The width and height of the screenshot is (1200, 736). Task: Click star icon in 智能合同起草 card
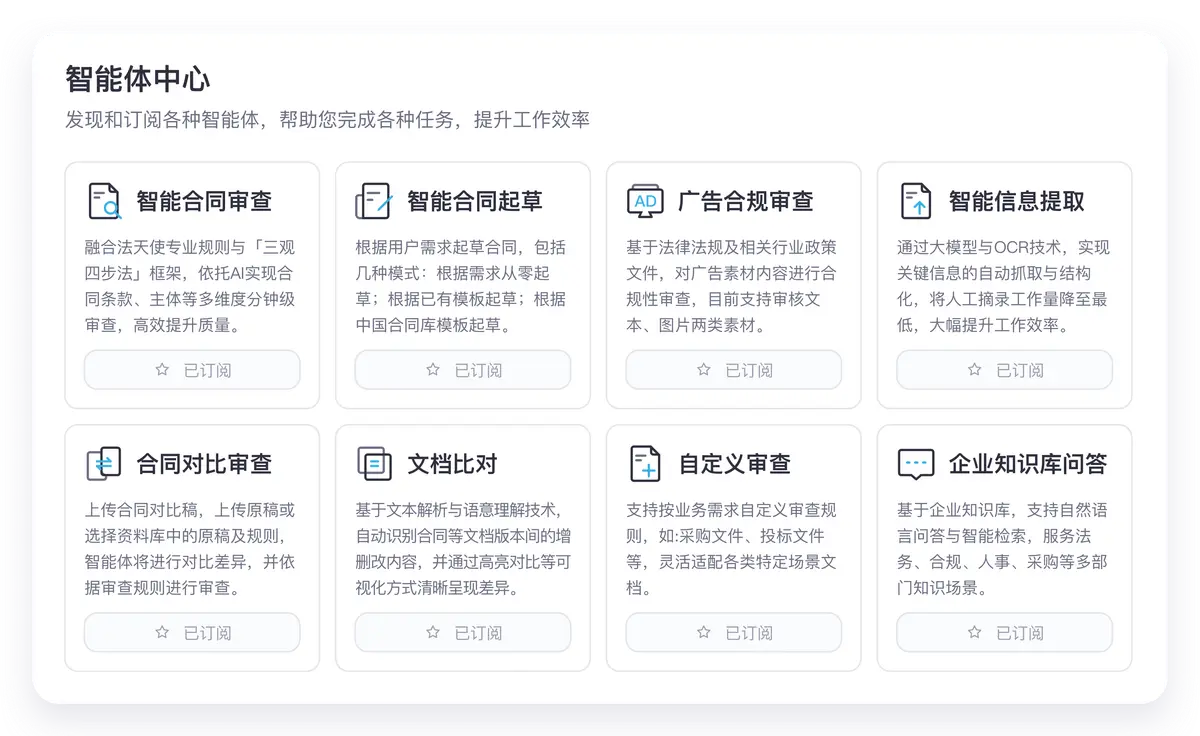coord(433,370)
